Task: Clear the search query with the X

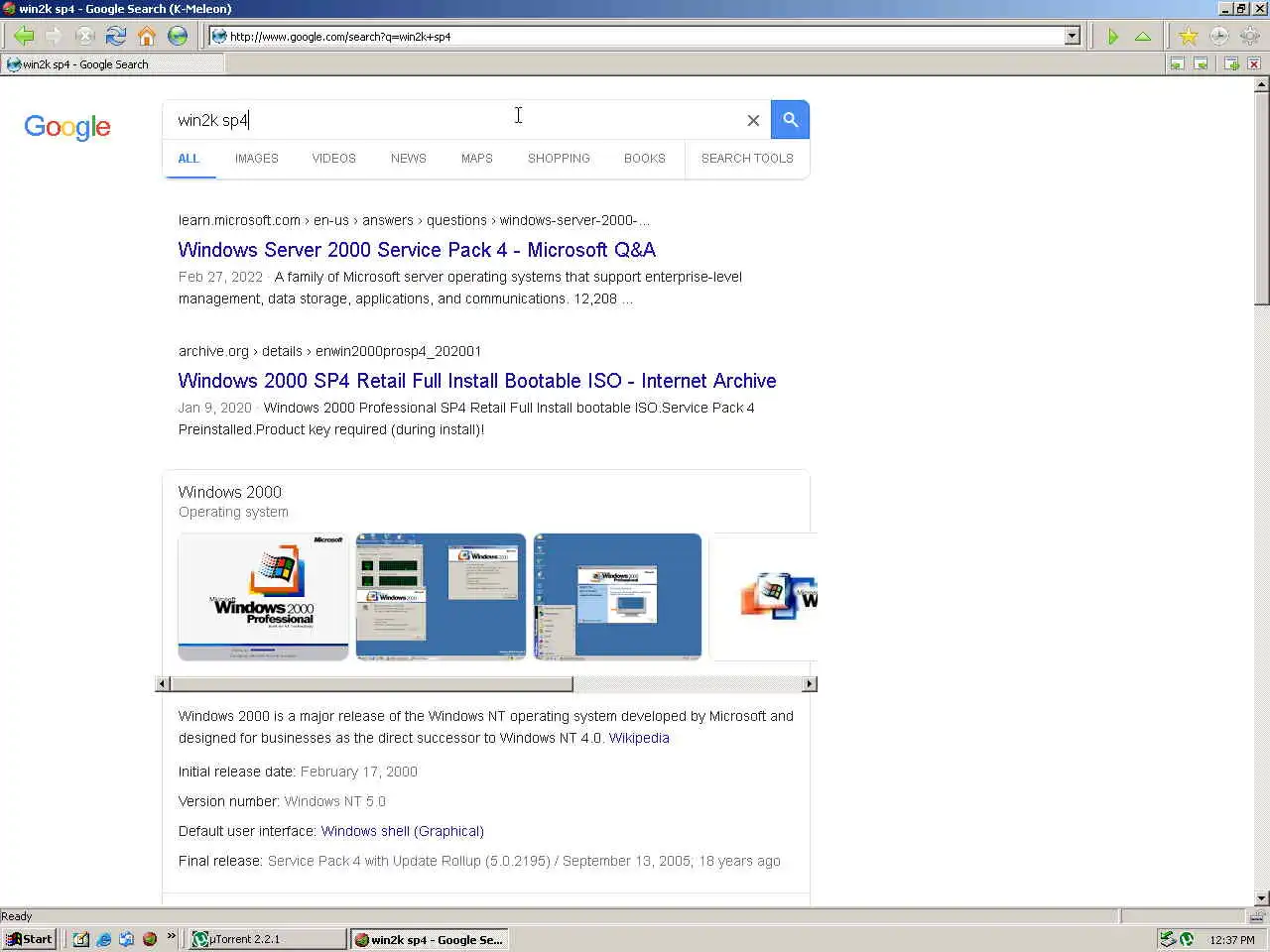Action: click(x=753, y=120)
